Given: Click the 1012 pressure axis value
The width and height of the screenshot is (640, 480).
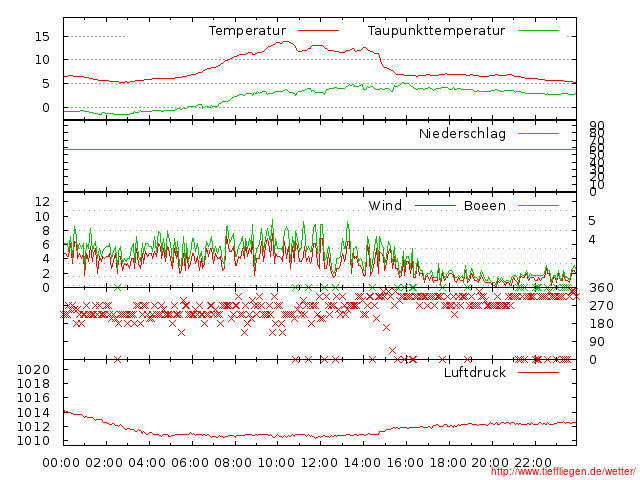Looking at the screenshot, I should coord(33,427).
